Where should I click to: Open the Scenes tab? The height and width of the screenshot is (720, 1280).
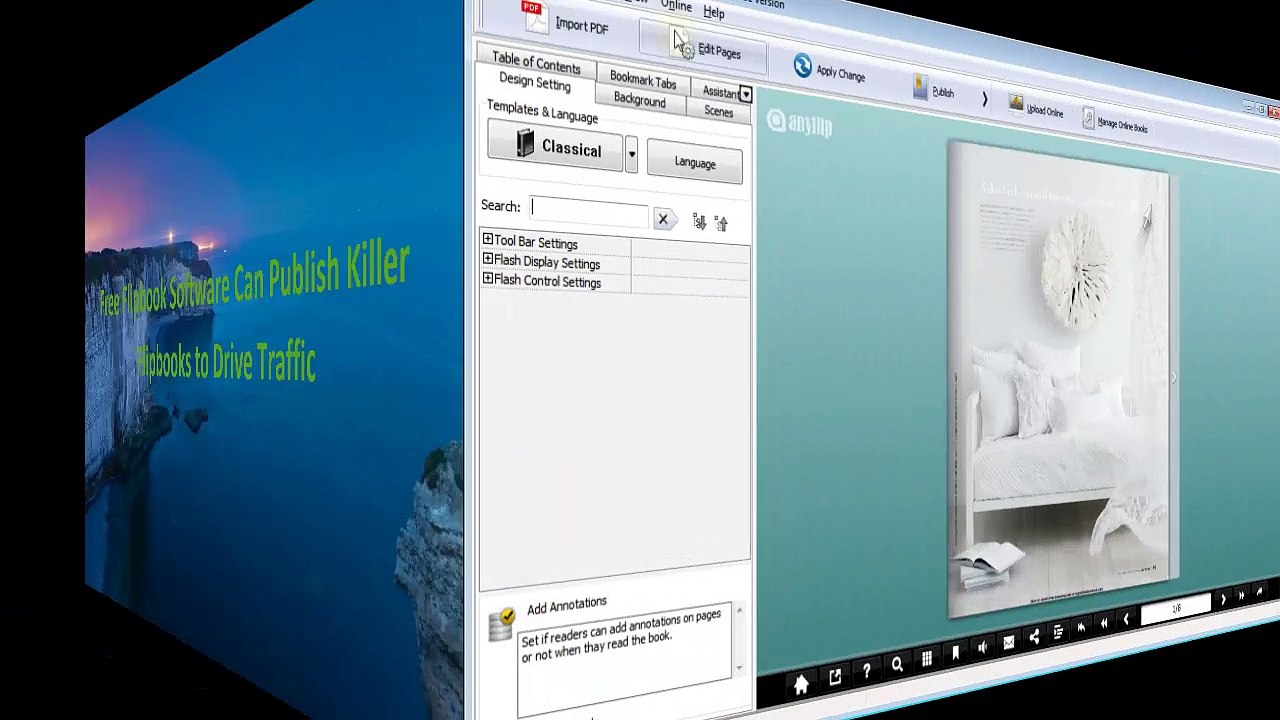click(718, 111)
